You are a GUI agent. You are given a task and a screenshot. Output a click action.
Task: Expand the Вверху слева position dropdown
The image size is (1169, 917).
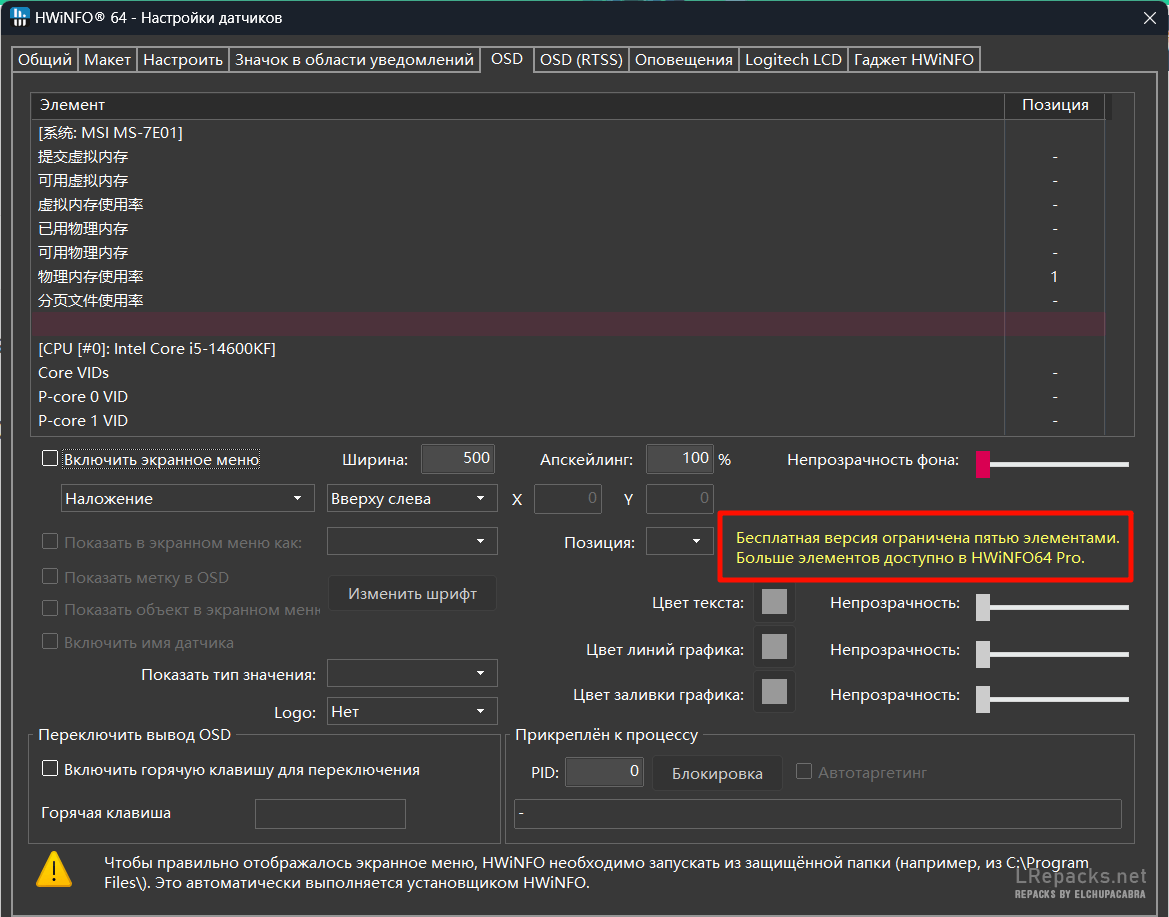pyautogui.click(x=412, y=498)
